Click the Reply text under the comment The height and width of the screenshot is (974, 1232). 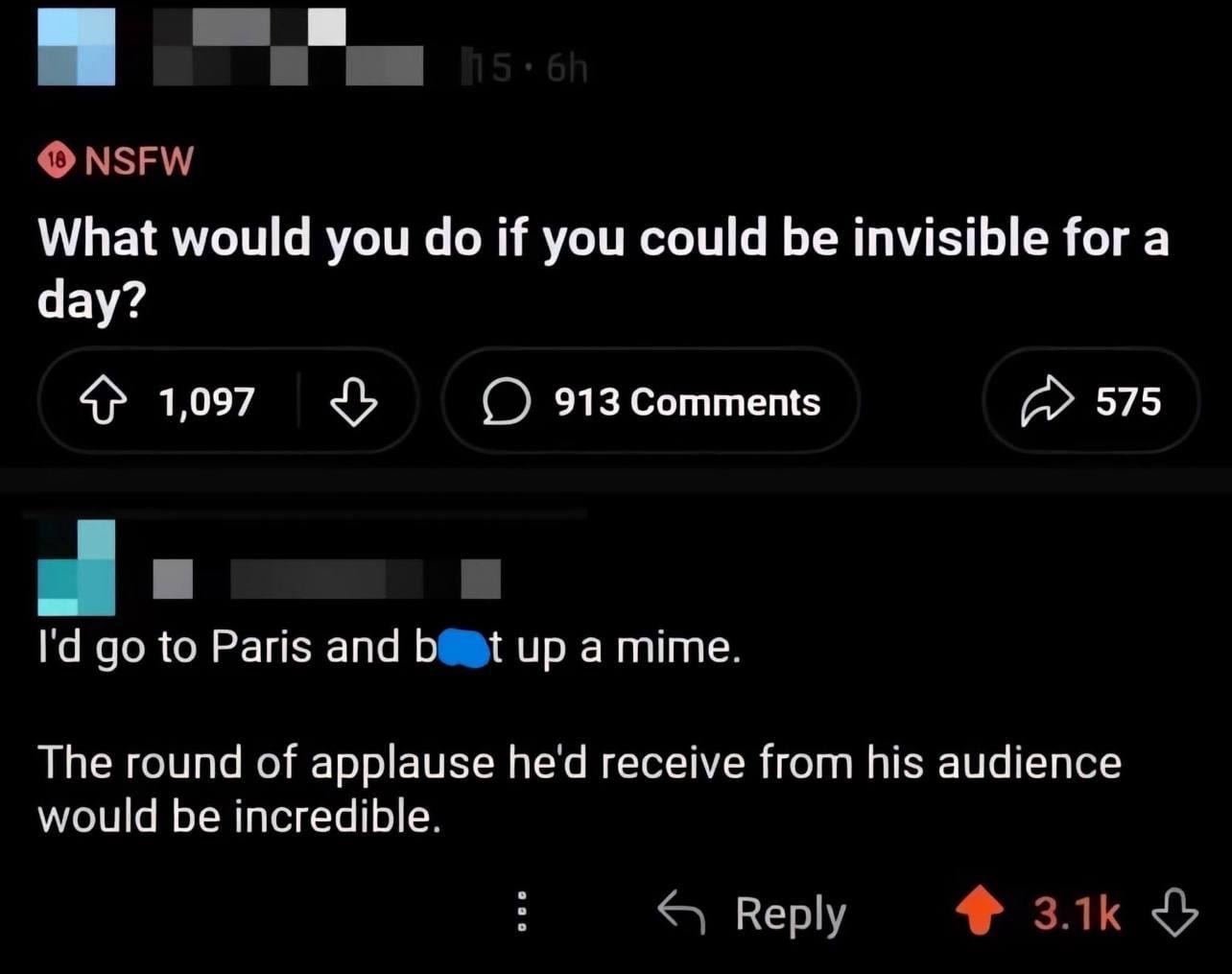point(791,913)
